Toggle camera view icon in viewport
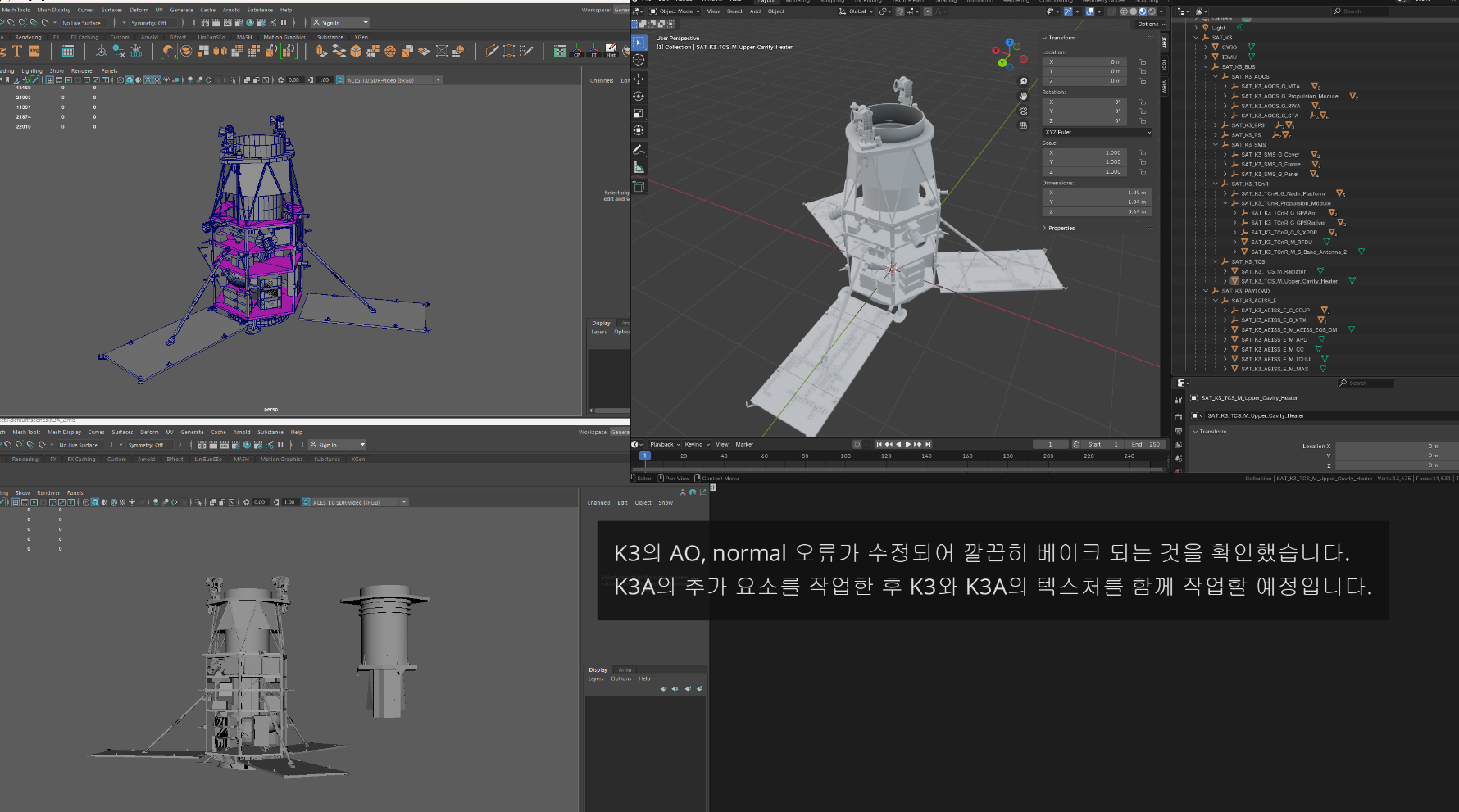Image resolution: width=1459 pixels, height=812 pixels. click(x=1023, y=111)
